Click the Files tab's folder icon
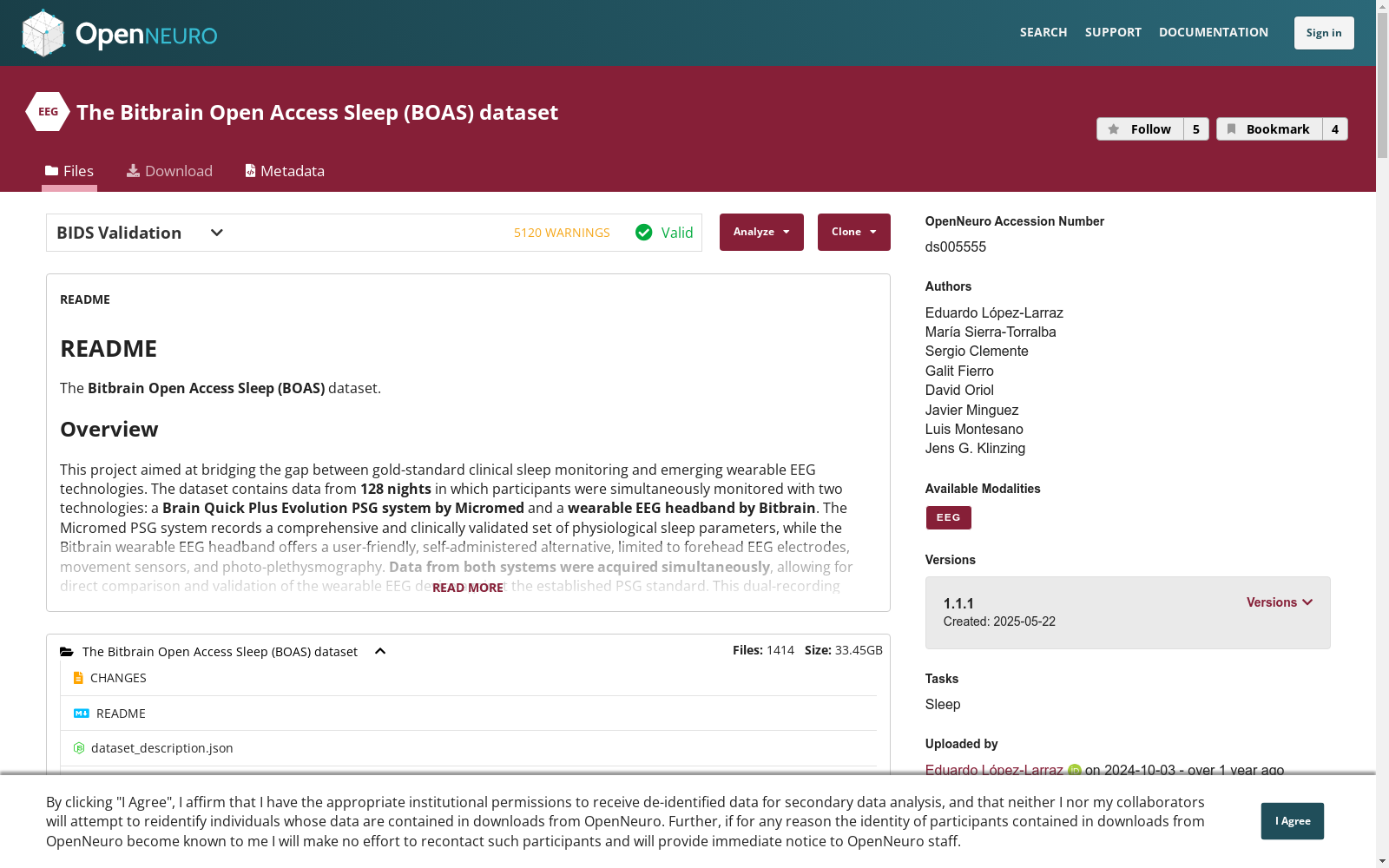This screenshot has height=868, width=1389. tap(52, 171)
